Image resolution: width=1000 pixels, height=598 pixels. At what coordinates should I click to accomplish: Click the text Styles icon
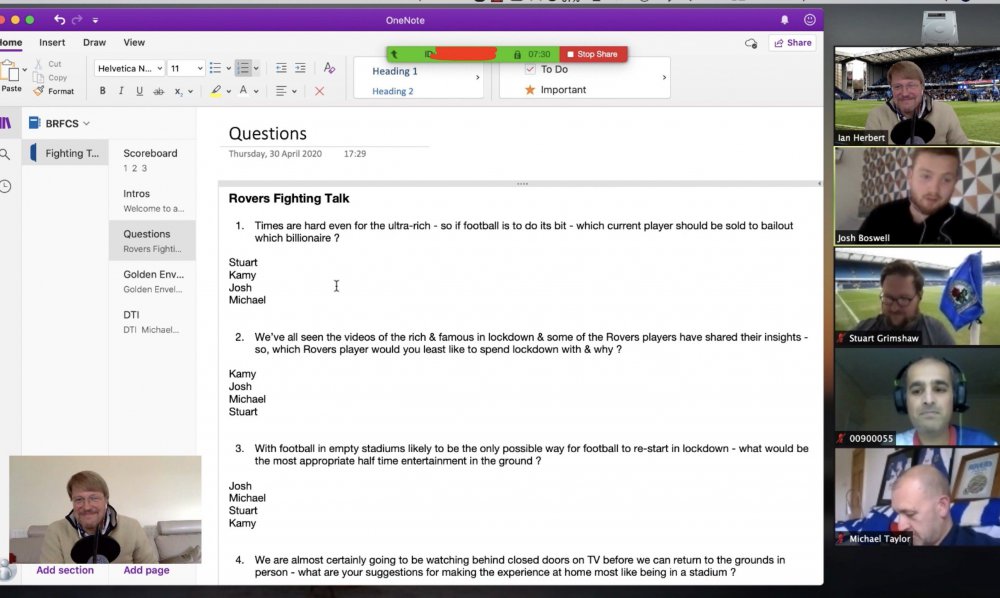point(329,68)
